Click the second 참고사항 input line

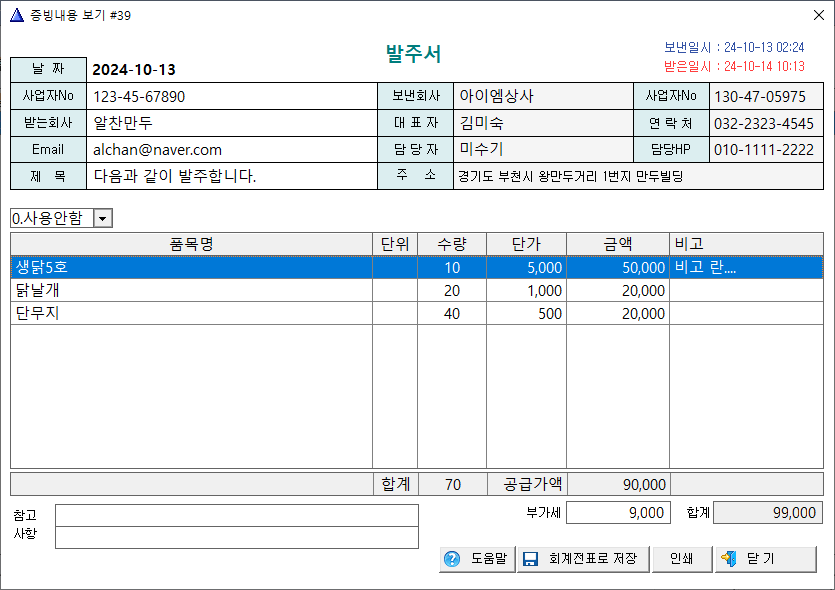coord(237,538)
